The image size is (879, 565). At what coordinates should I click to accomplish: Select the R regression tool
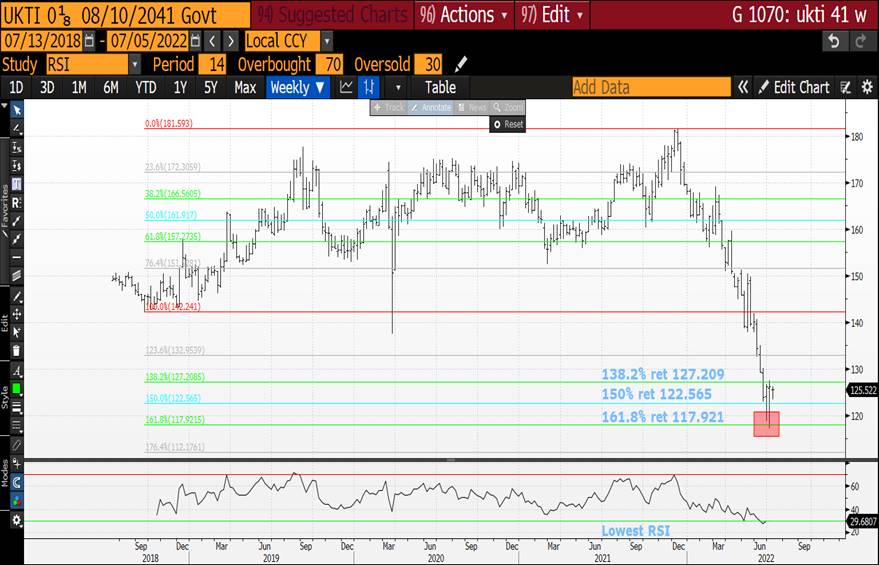point(16,202)
